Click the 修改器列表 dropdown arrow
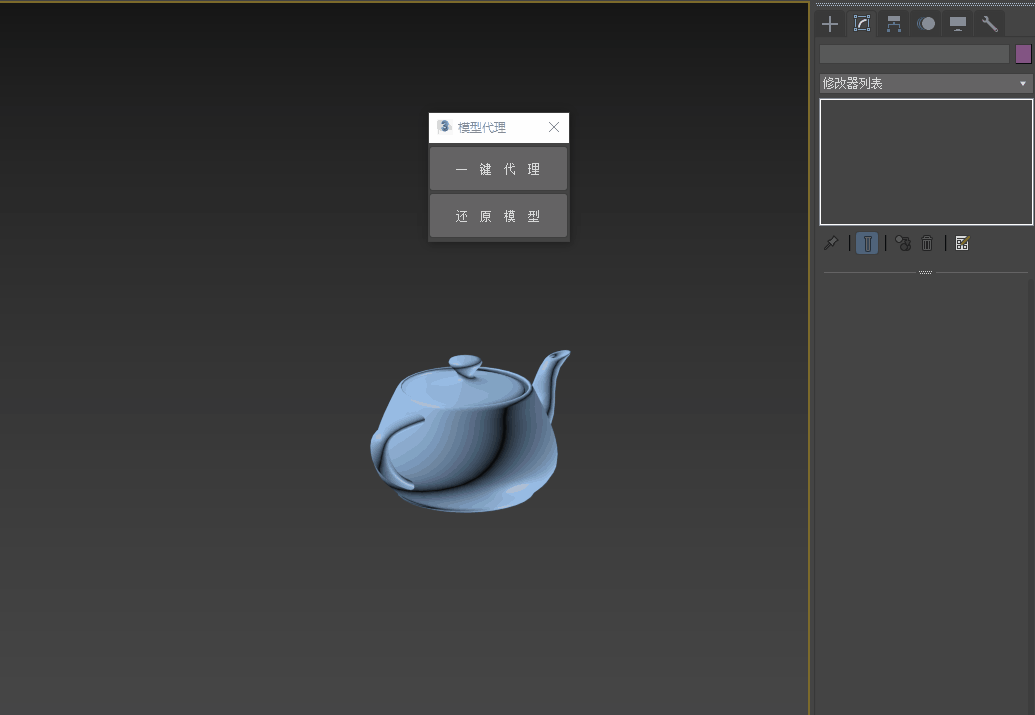This screenshot has width=1035, height=715. tap(1022, 84)
